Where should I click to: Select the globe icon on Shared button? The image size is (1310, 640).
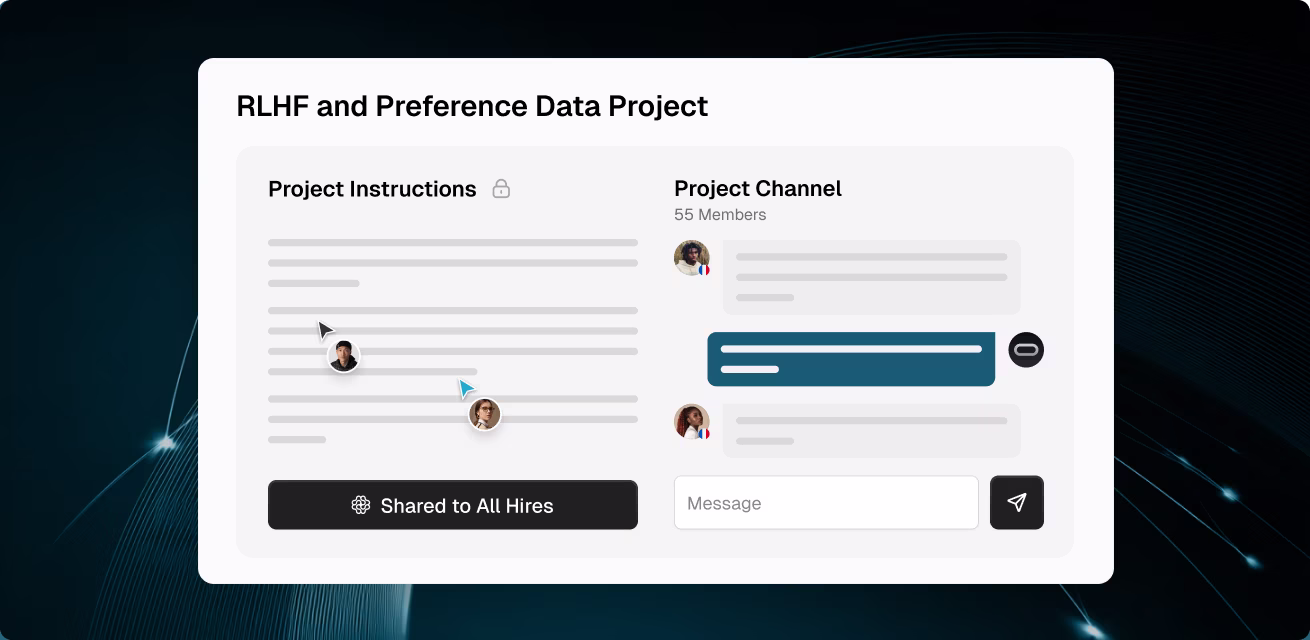[x=361, y=506]
